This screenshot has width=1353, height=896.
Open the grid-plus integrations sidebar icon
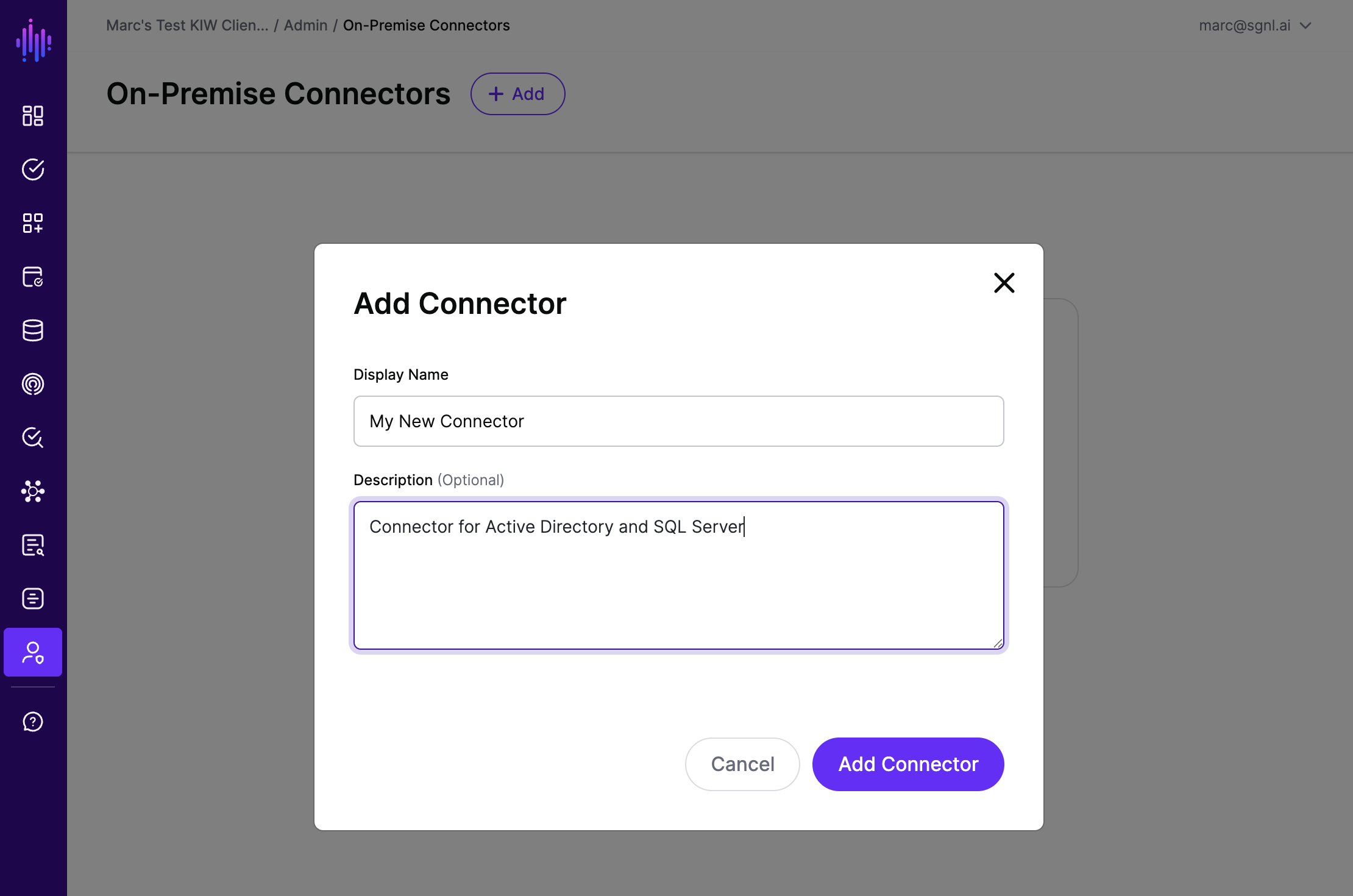33,223
